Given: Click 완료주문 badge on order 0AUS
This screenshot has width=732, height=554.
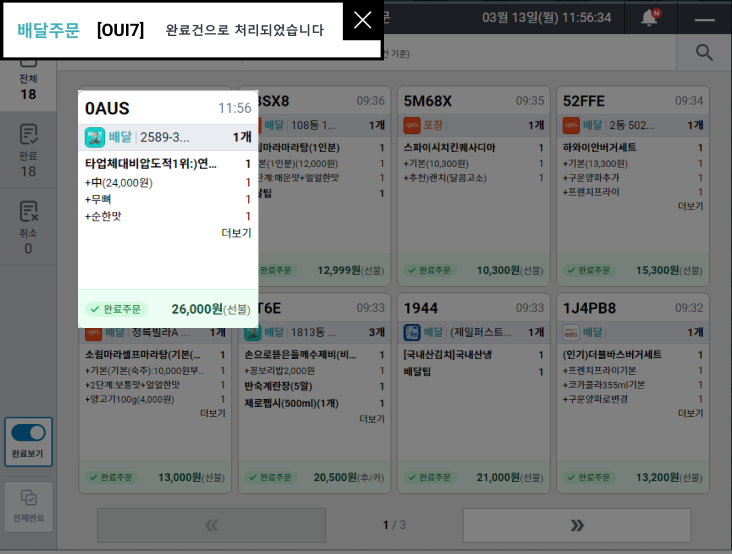Looking at the screenshot, I should (116, 309).
